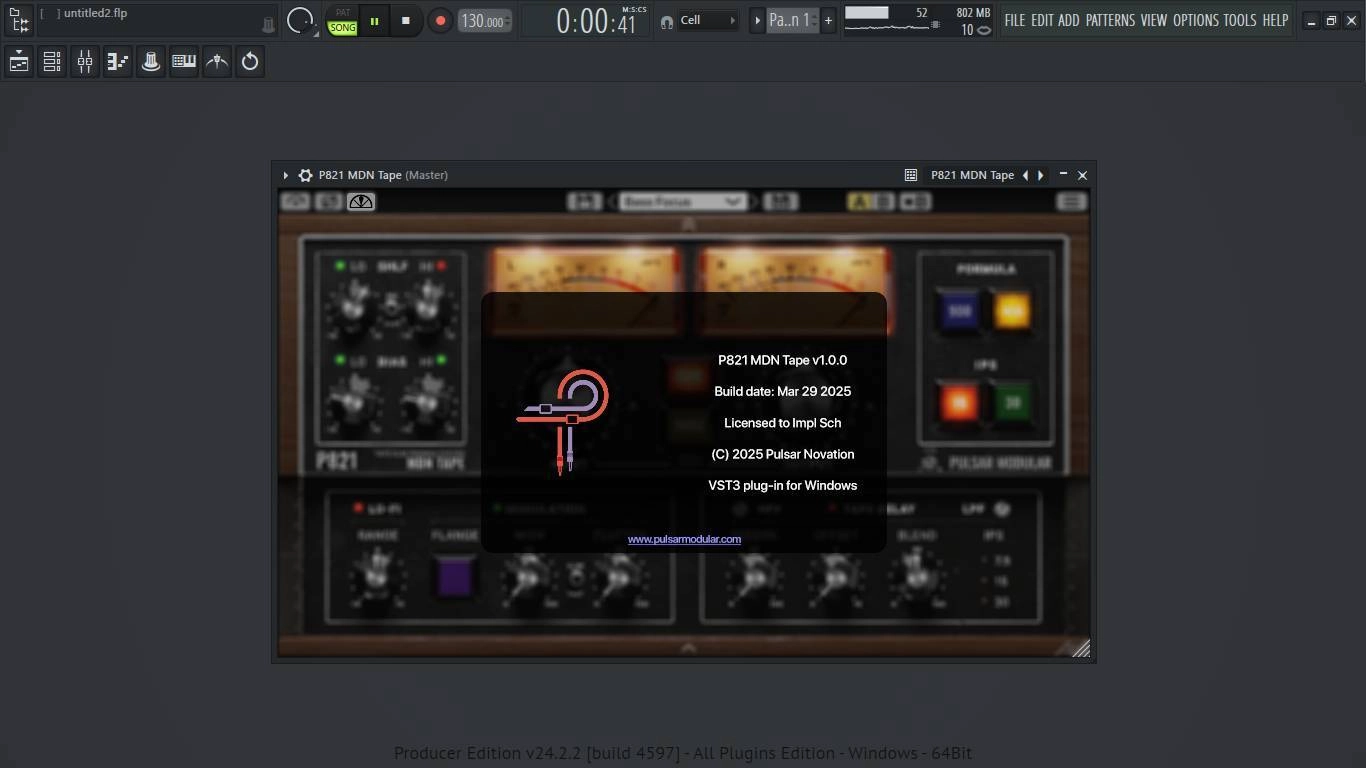Collapse upper section via top chevron

688,225
